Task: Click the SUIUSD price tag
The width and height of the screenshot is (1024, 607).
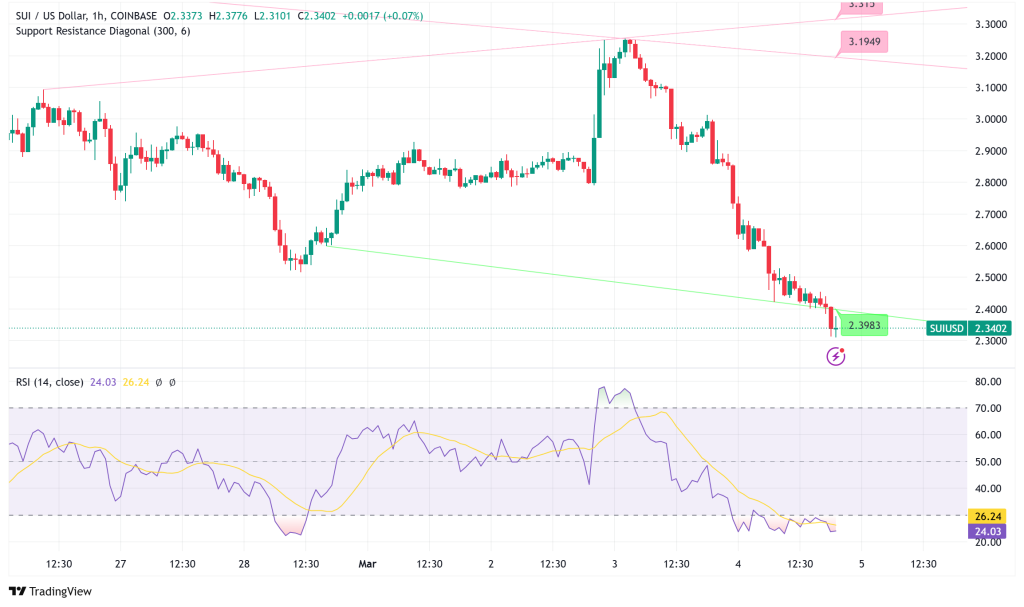Action: pos(946,328)
